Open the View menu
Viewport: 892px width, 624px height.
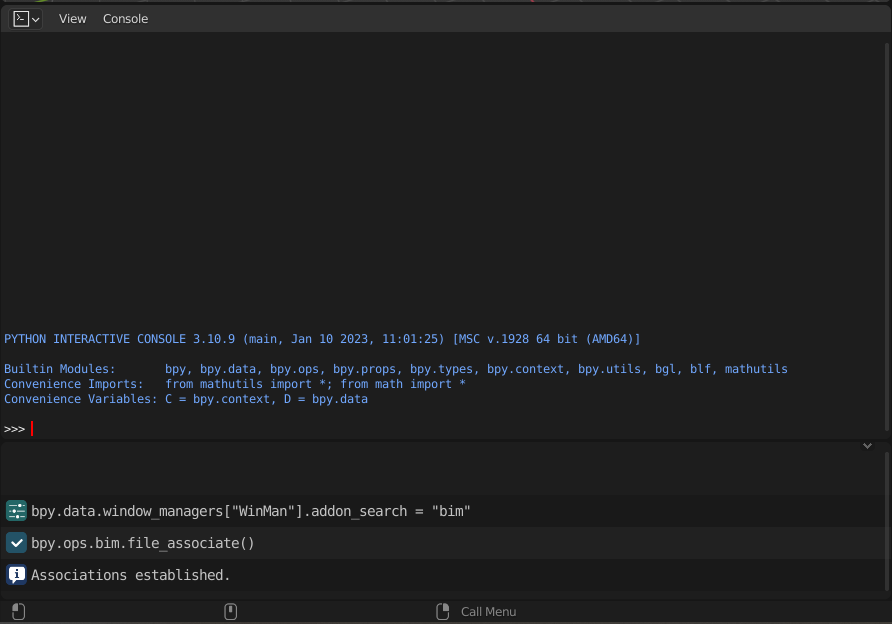pyautogui.click(x=72, y=18)
